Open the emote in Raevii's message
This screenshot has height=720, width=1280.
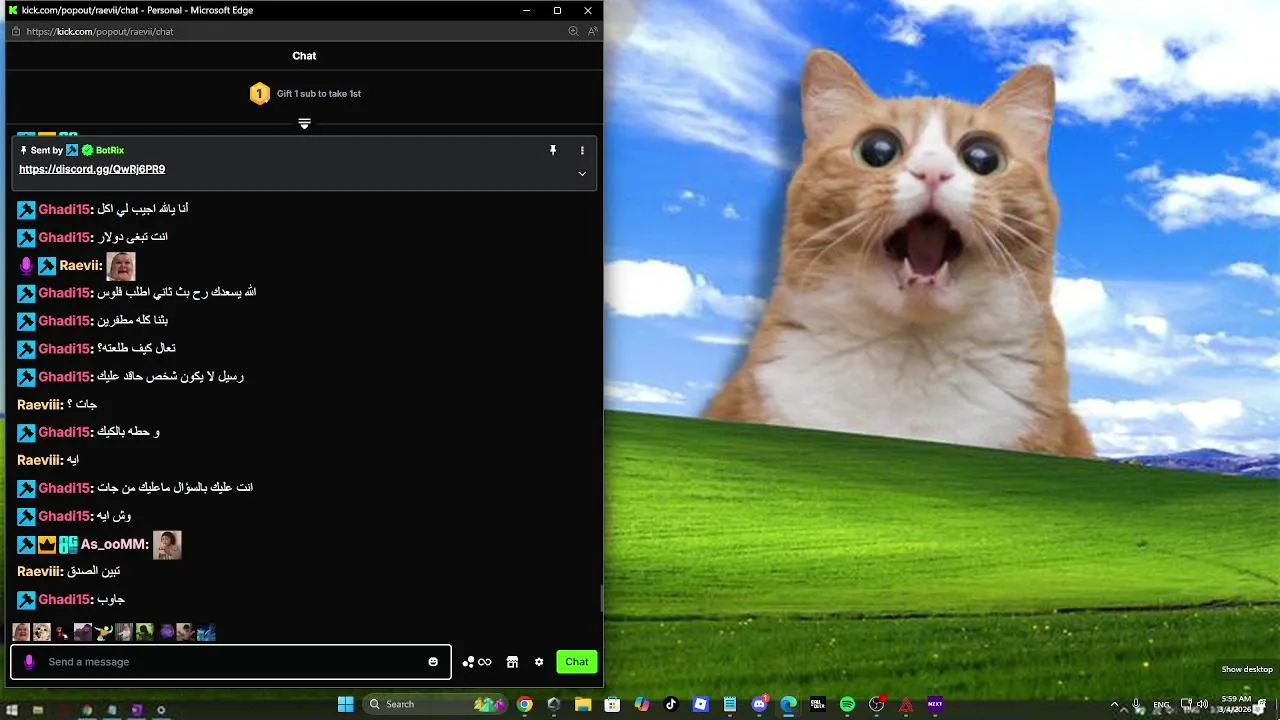(x=120, y=266)
